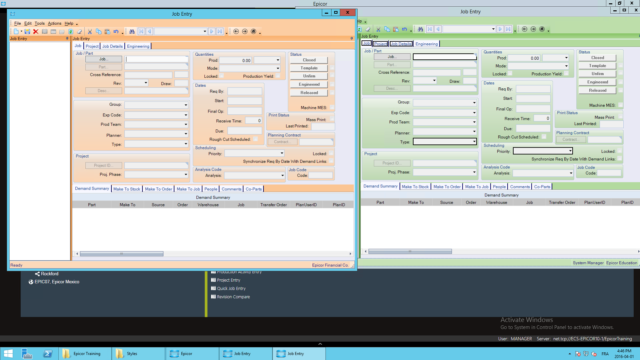Click the Paste clipboard icon in orange toolbar
Image resolution: width=640 pixels, height=360 pixels.
tap(107, 31)
